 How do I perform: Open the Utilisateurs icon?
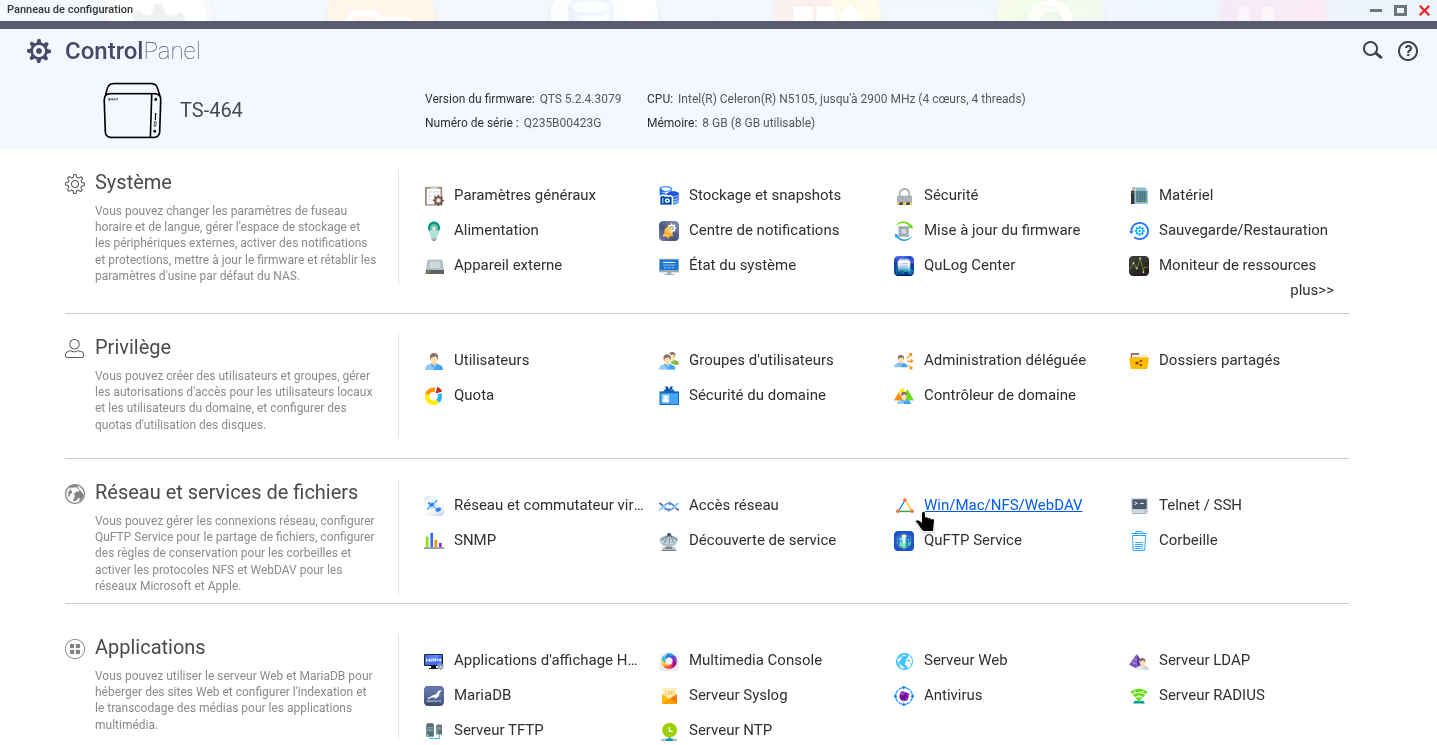coord(434,360)
